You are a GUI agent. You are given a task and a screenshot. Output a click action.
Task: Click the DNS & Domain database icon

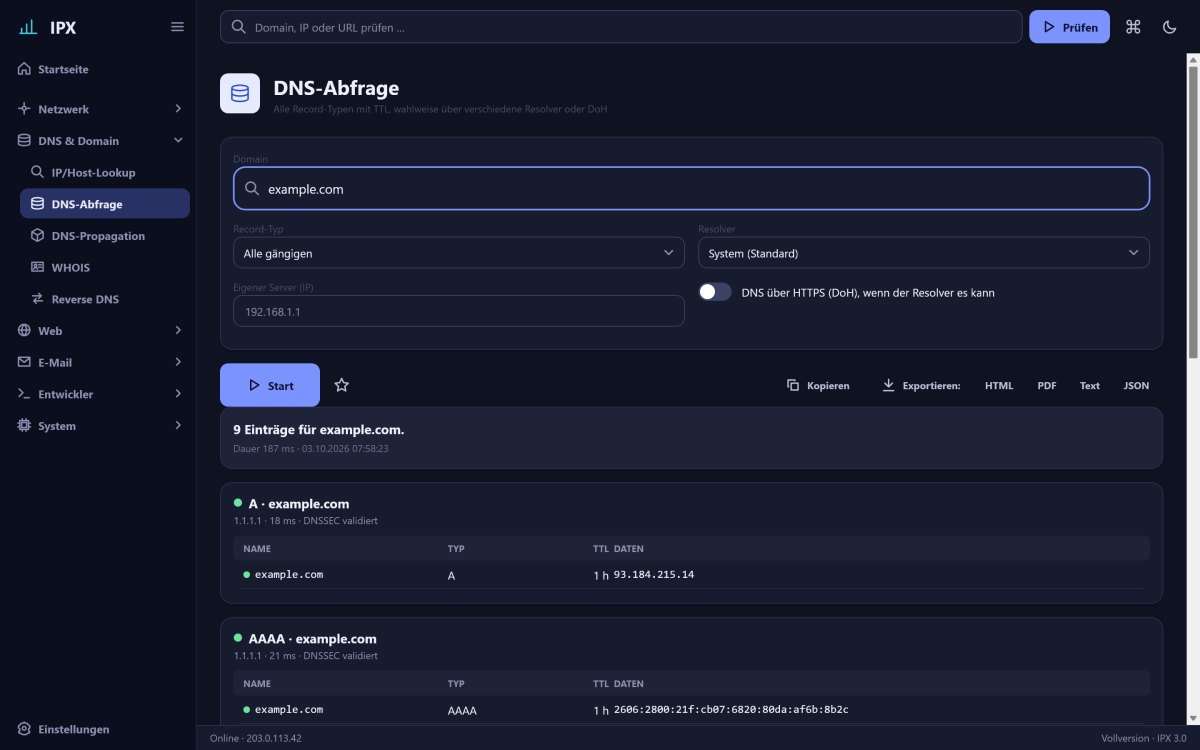pyautogui.click(x=25, y=141)
